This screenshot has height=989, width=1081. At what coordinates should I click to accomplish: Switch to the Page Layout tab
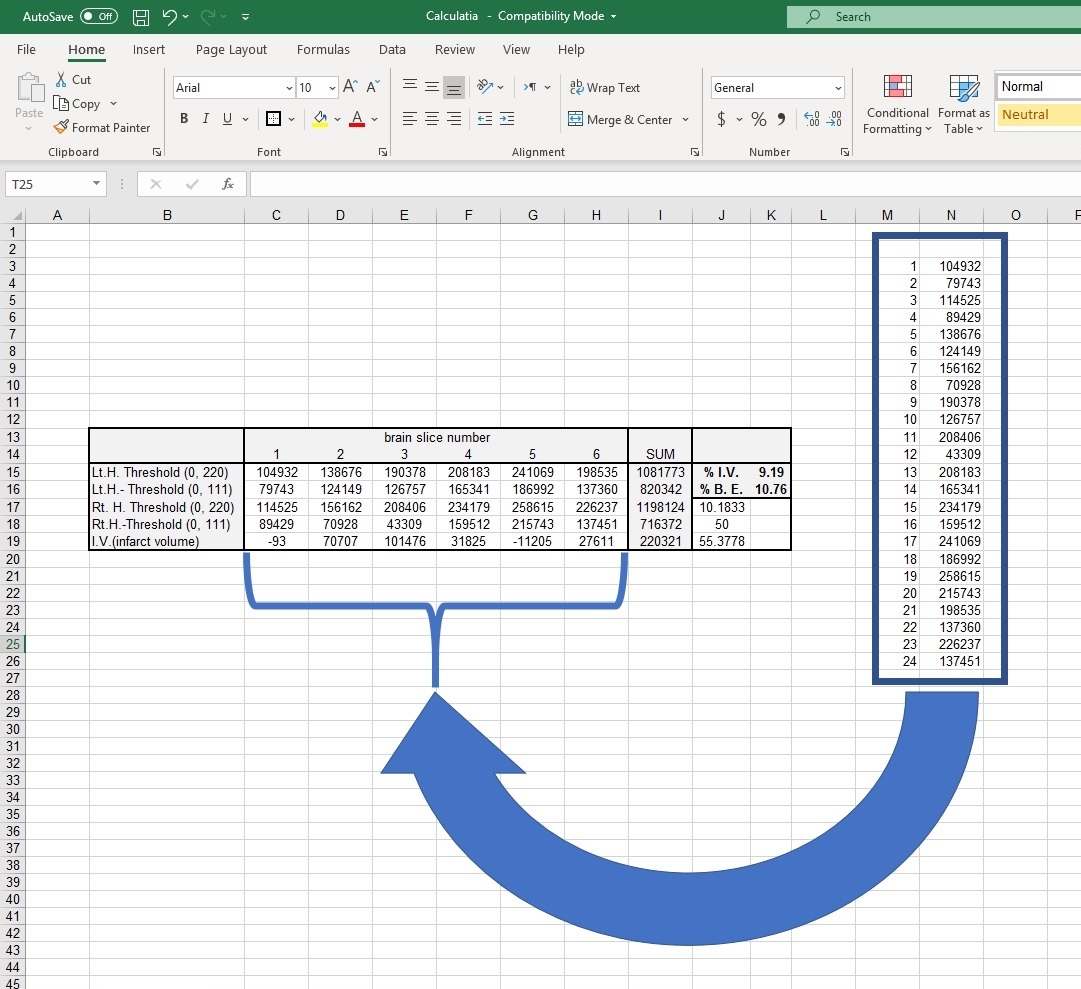click(231, 50)
